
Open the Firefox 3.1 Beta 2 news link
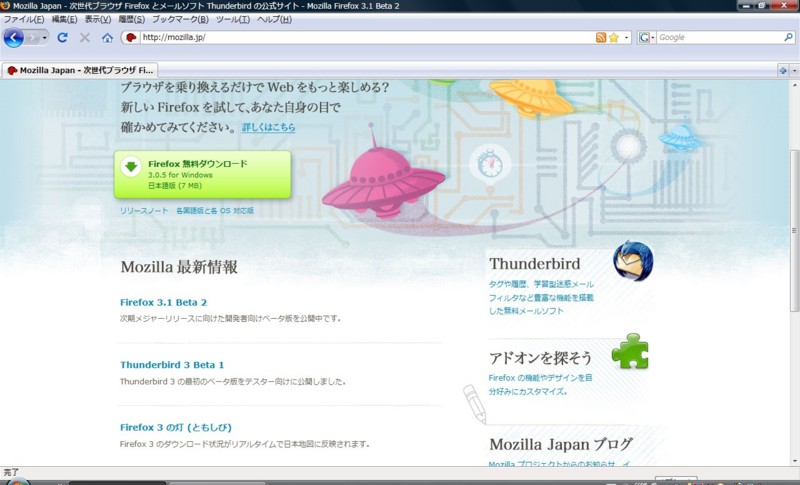click(x=163, y=302)
